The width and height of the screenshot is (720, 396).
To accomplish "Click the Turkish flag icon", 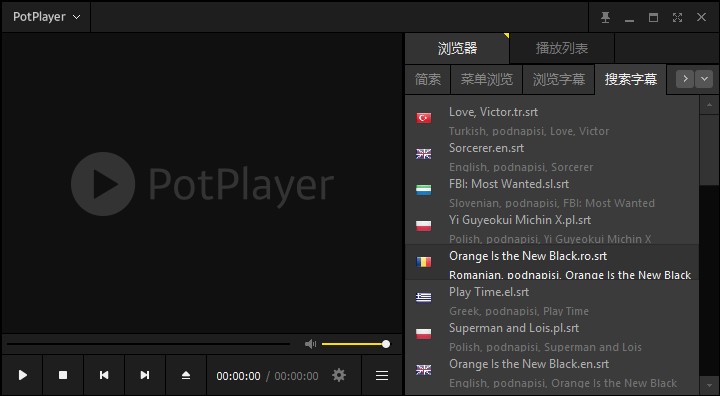I will click(423, 118).
